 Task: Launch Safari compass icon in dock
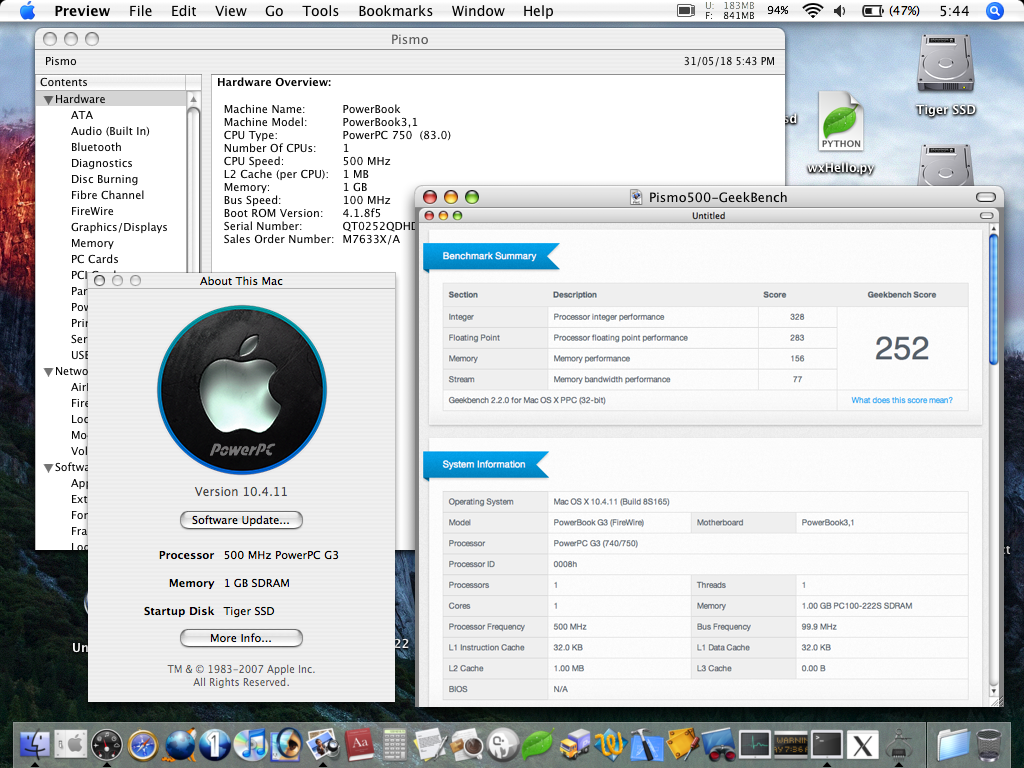143,744
